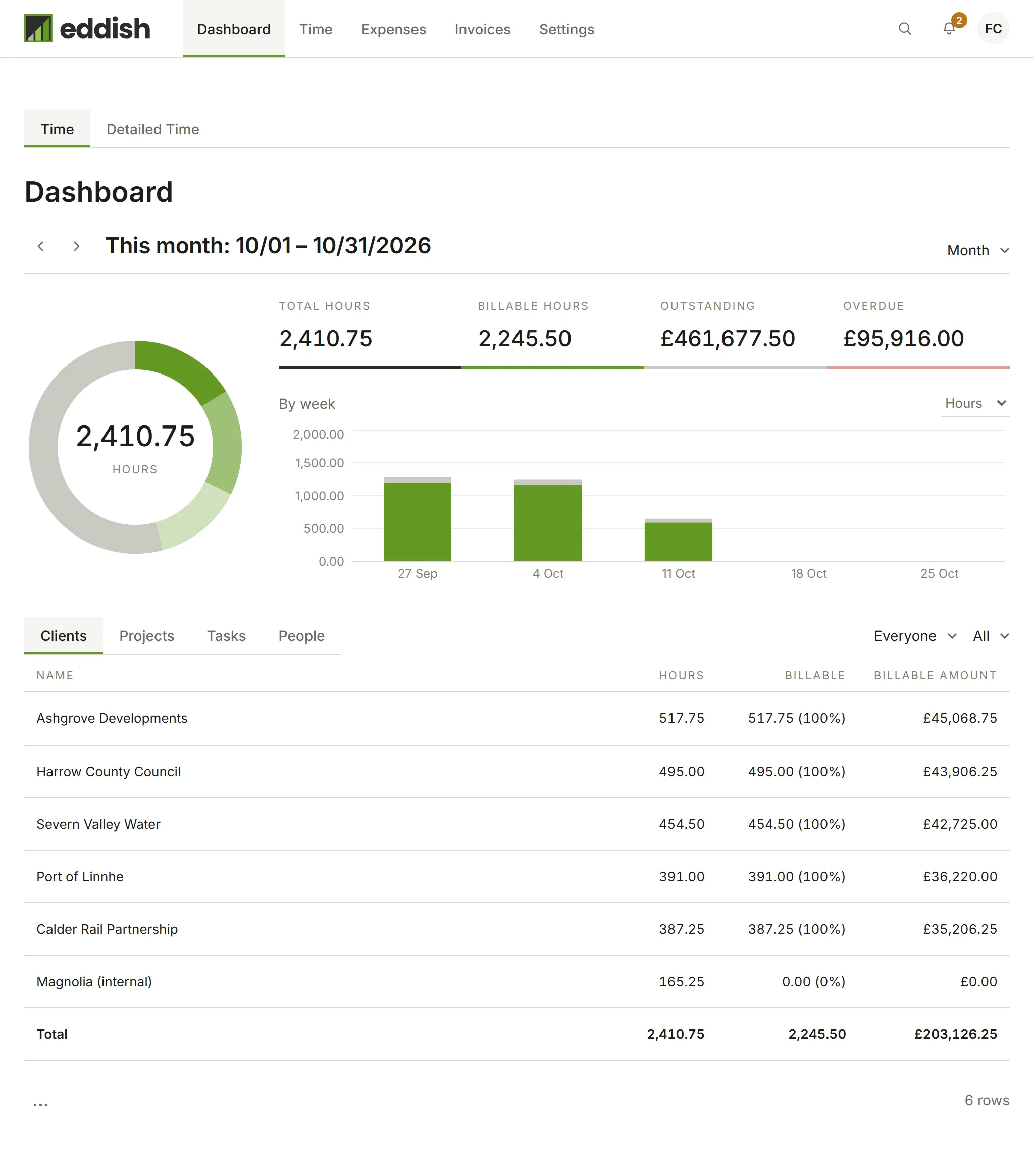The height and width of the screenshot is (1176, 1034).
Task: Open the Everyone filter dropdown
Action: [915, 636]
